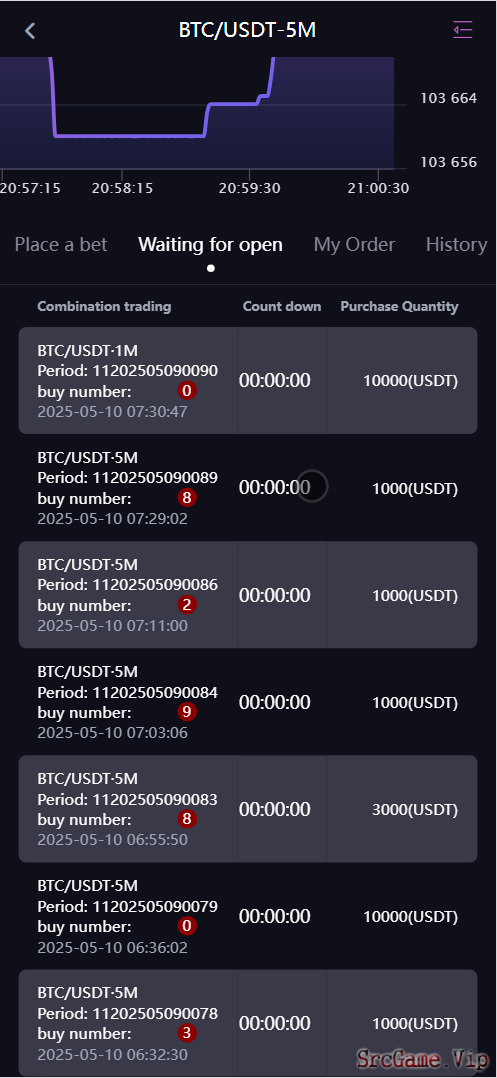
Task: Click the 3000(USDT) purchase quantity
Action: click(415, 809)
